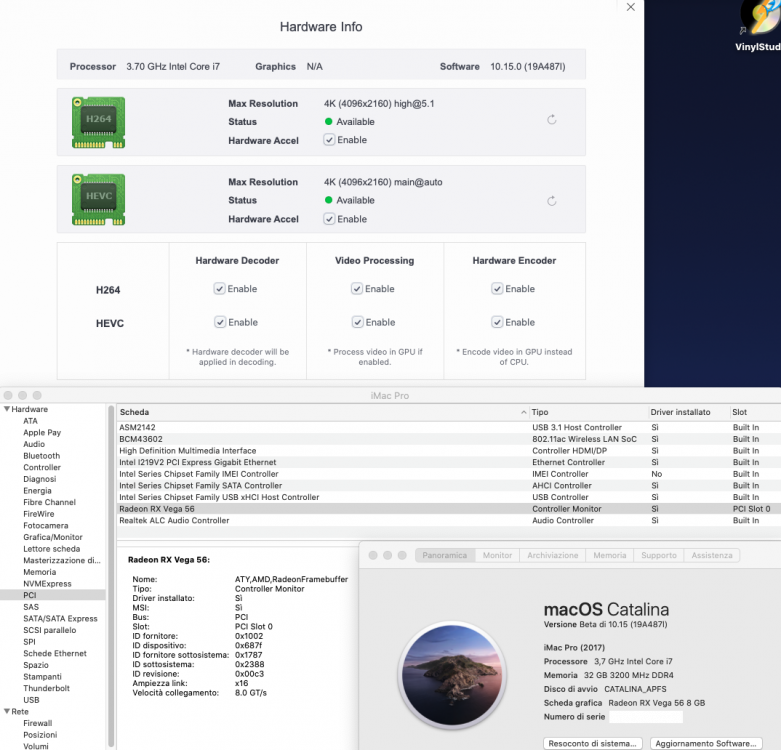This screenshot has height=750, width=781.
Task: Collapse the Hardware tree section
Action: click(7, 409)
